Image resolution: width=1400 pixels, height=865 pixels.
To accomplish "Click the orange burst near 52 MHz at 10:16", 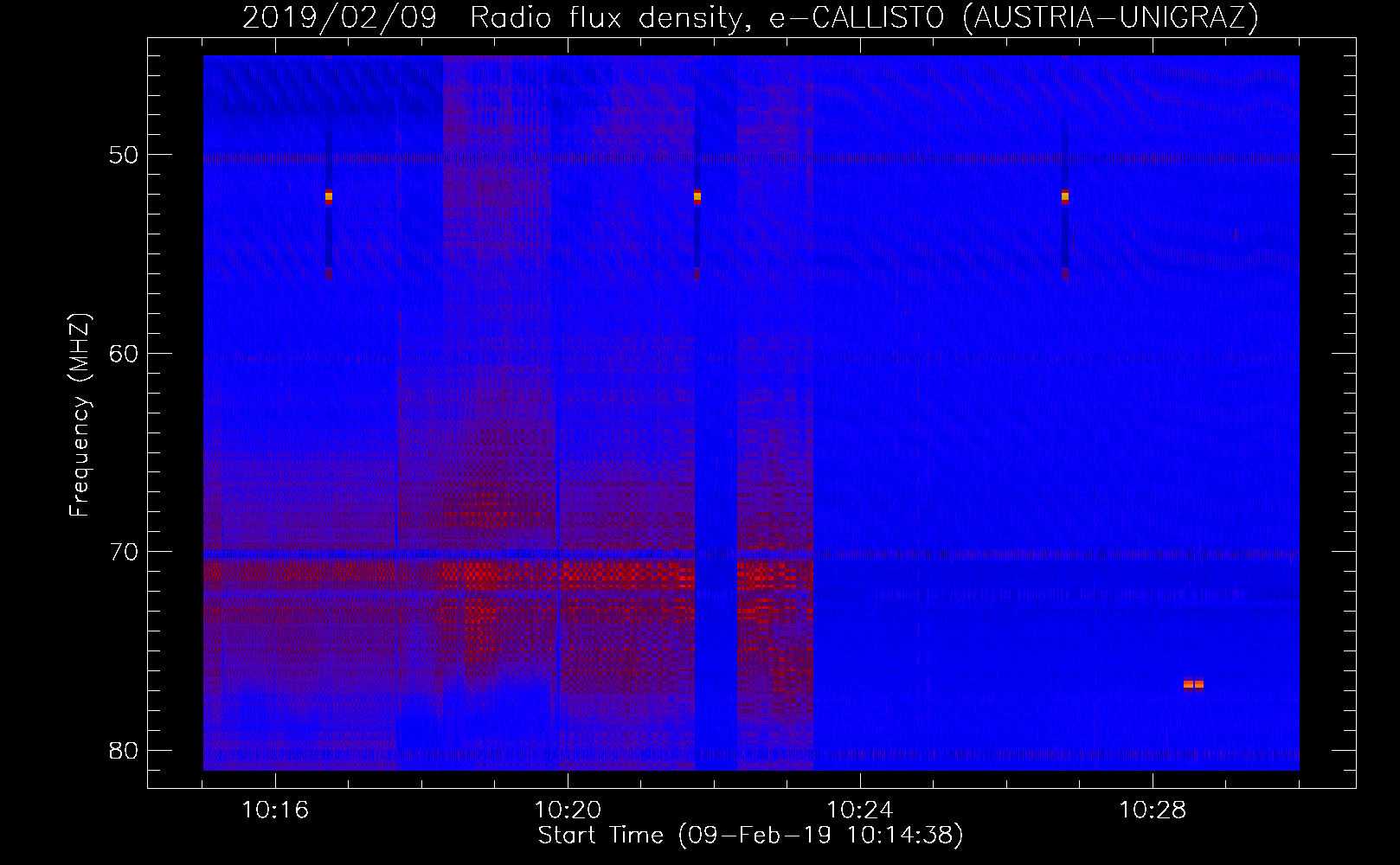I will pyautogui.click(x=329, y=197).
